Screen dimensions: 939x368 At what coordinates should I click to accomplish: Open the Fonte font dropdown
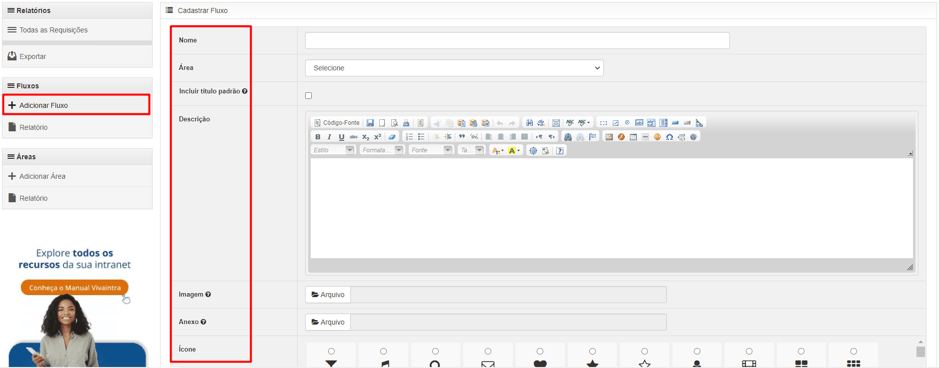431,151
